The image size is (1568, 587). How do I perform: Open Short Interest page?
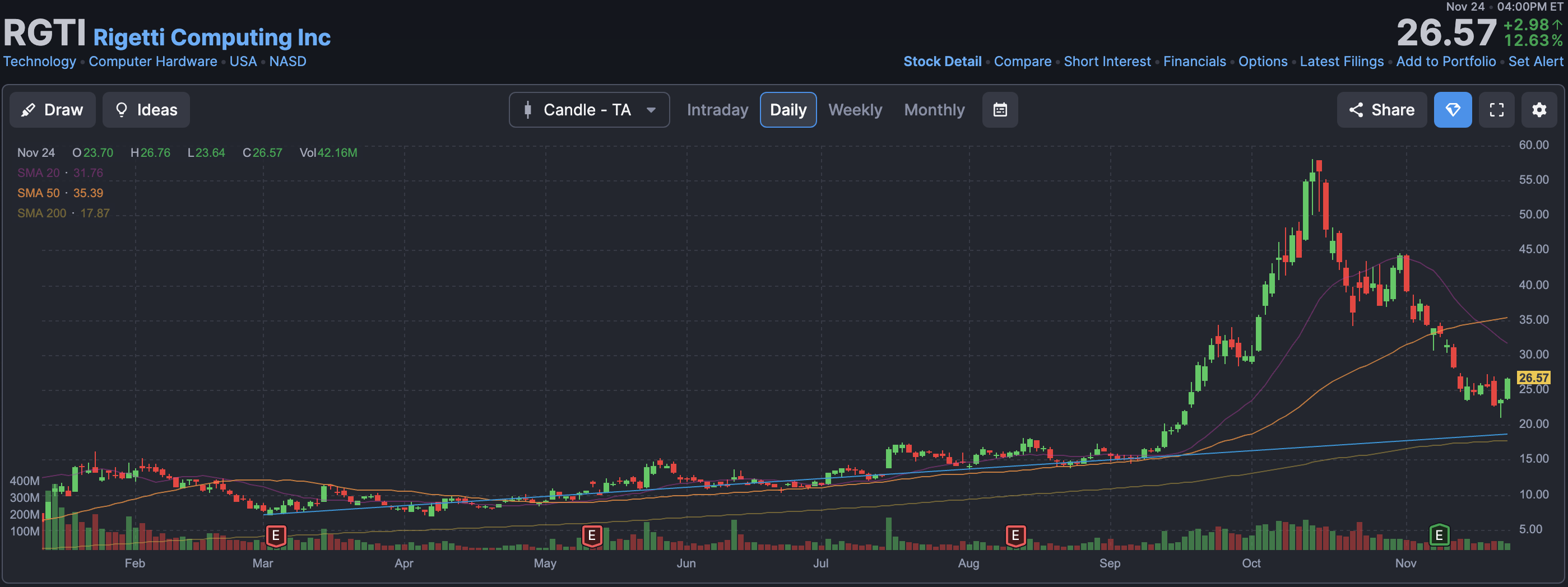1107,62
